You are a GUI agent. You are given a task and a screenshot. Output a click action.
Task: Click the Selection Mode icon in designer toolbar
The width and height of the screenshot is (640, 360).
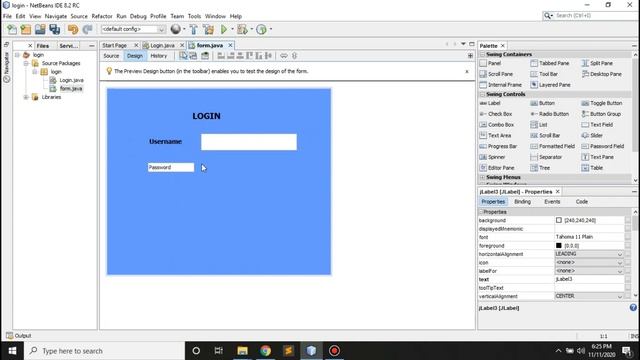[x=183, y=56]
